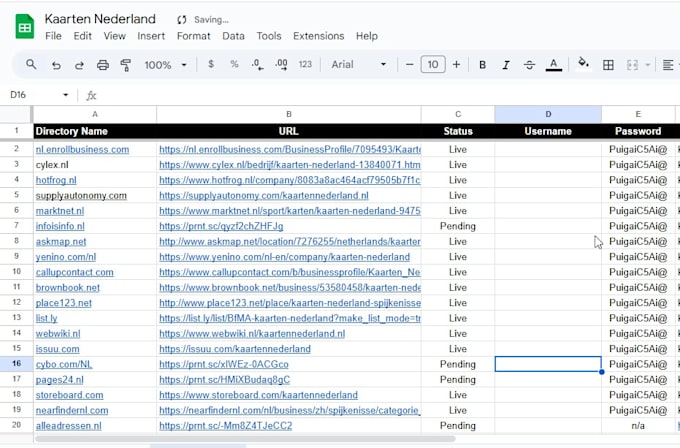Open the Google Sheets home icon
This screenshot has height=448, width=680.
[25, 27]
